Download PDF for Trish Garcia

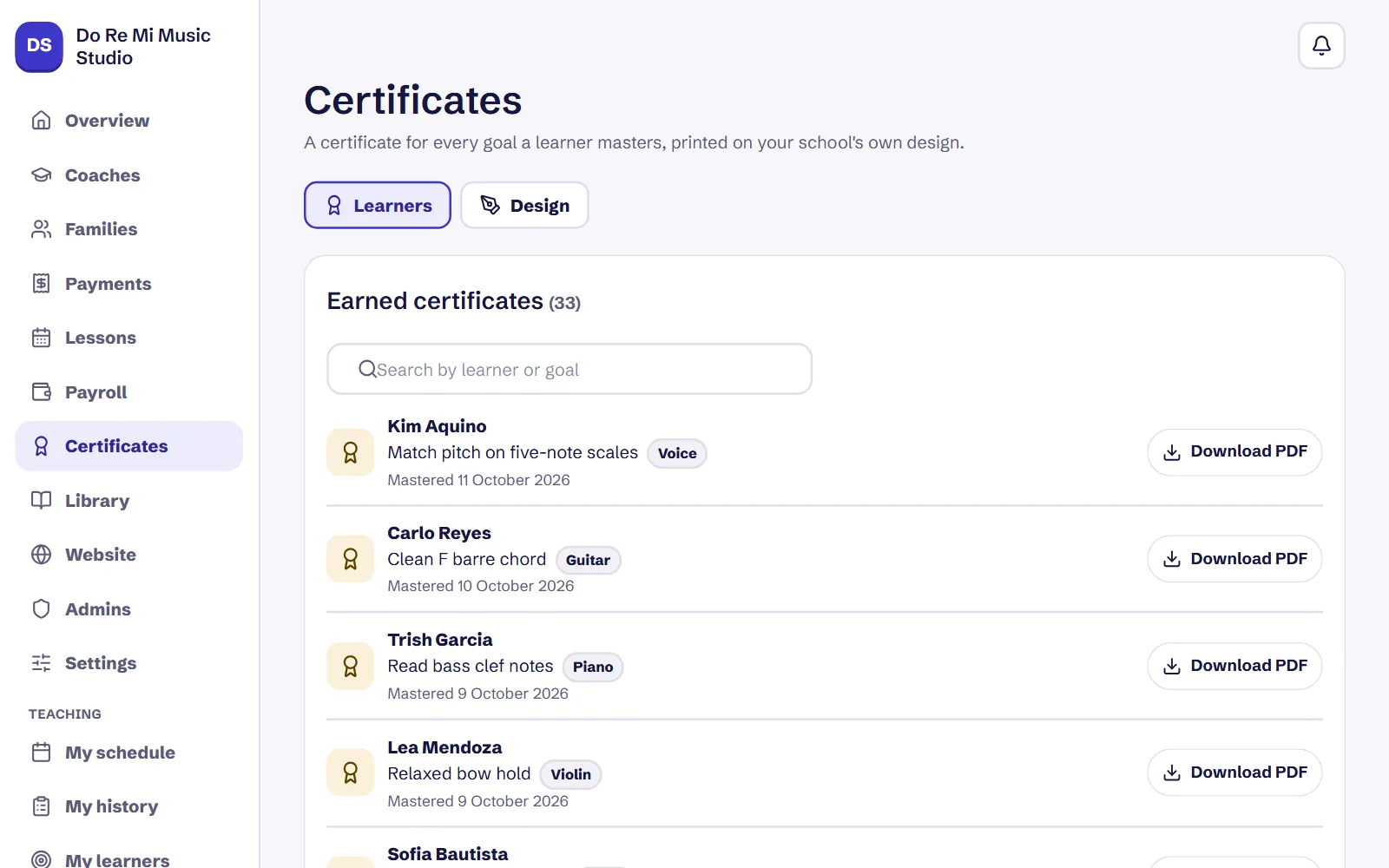coord(1234,666)
